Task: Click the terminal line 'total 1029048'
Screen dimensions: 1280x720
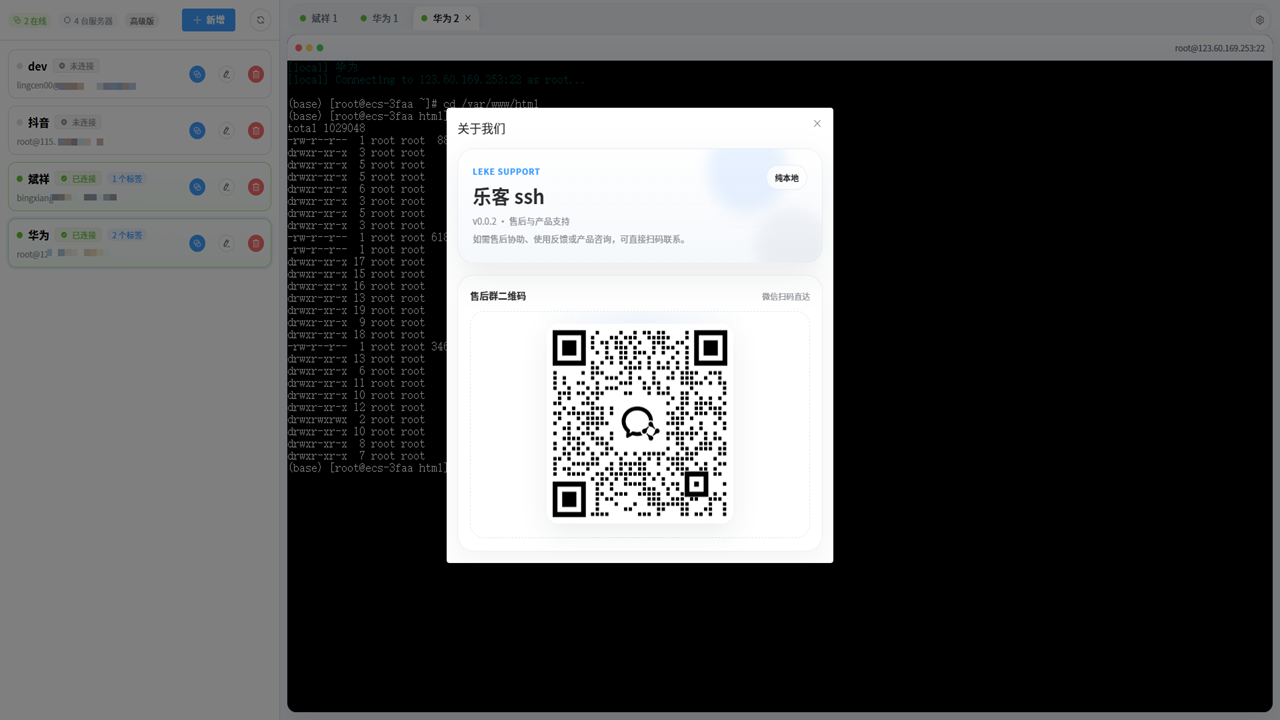Action: tap(326, 128)
